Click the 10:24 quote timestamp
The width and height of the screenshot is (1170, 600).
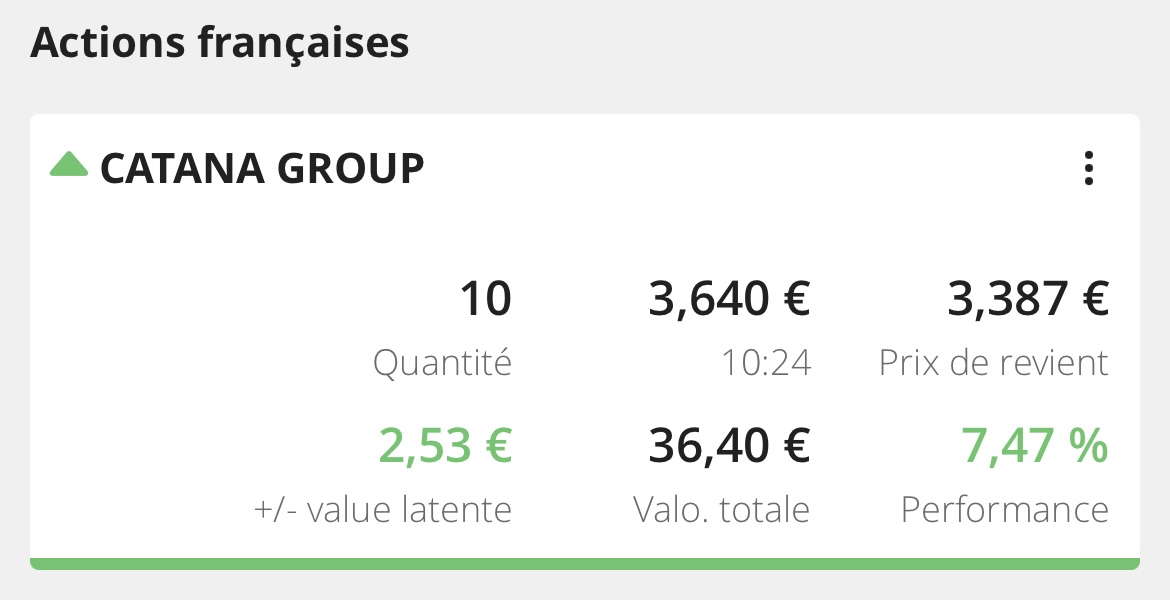tap(766, 363)
